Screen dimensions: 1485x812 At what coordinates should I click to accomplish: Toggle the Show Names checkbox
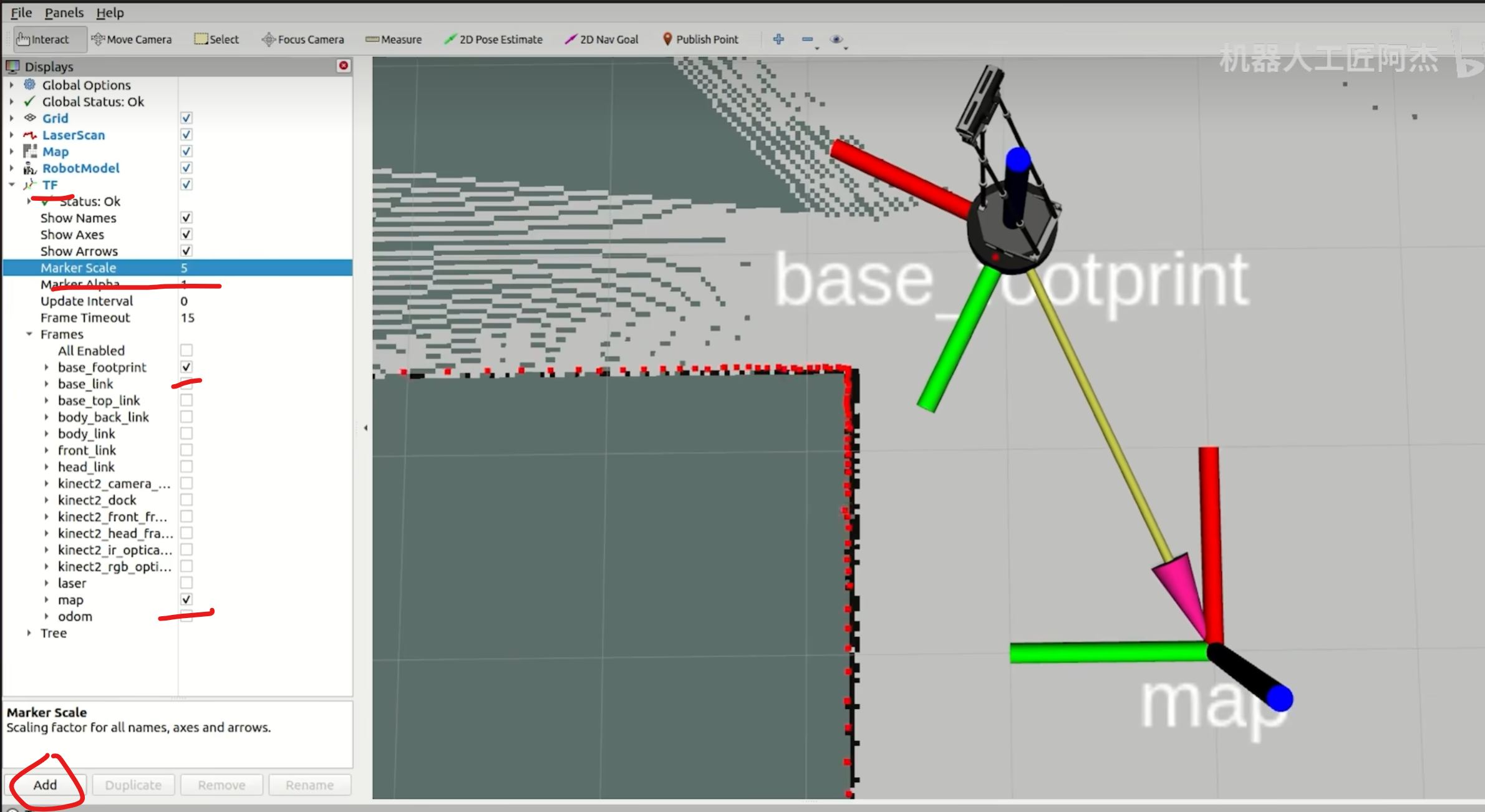pyautogui.click(x=186, y=218)
